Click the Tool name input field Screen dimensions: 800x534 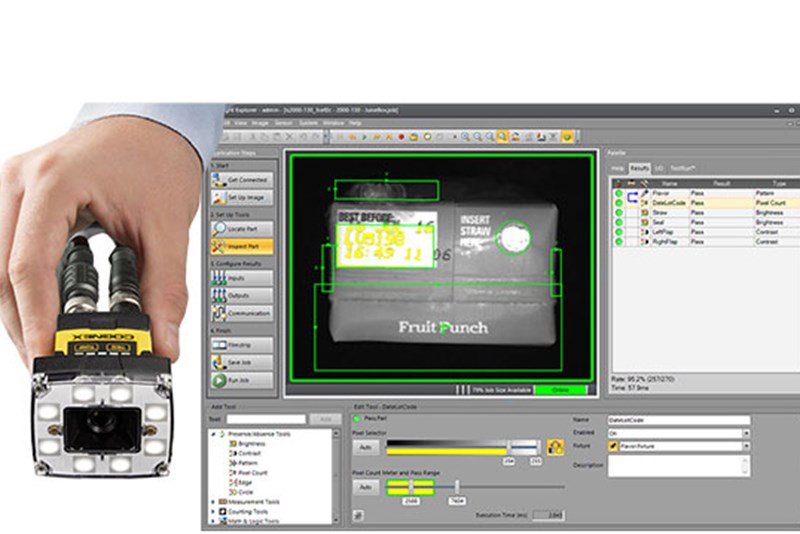[x=266, y=419]
